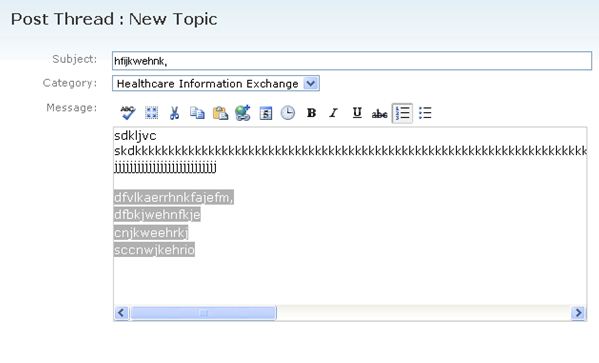Paste from clipboard icon in toolbar

tap(220, 113)
